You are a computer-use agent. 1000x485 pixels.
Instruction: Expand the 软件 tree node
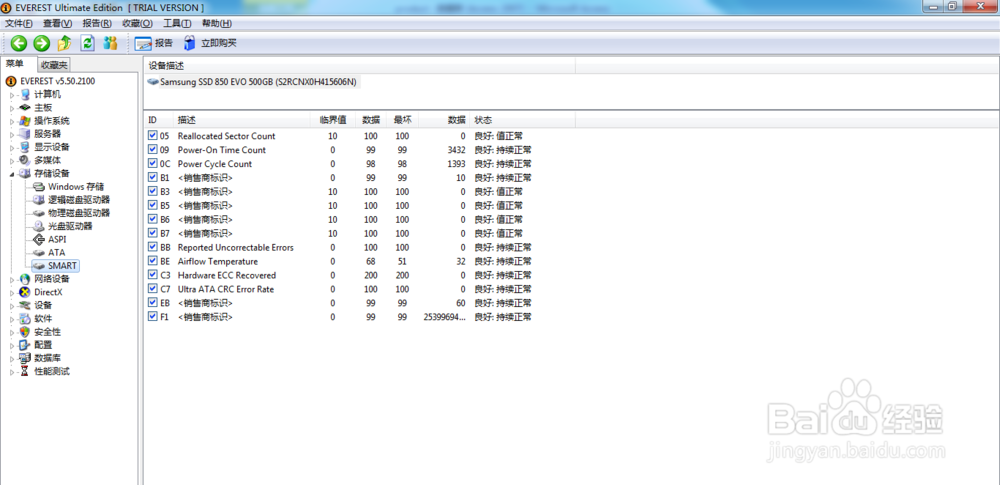pos(11,319)
